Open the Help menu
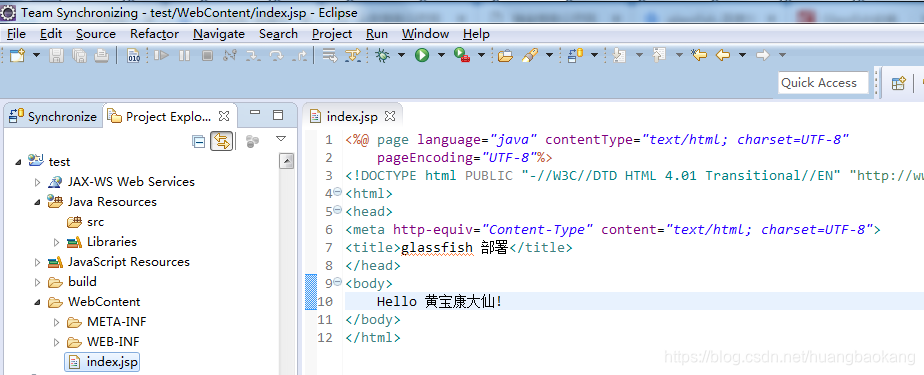The height and width of the screenshot is (375, 924). click(476, 34)
